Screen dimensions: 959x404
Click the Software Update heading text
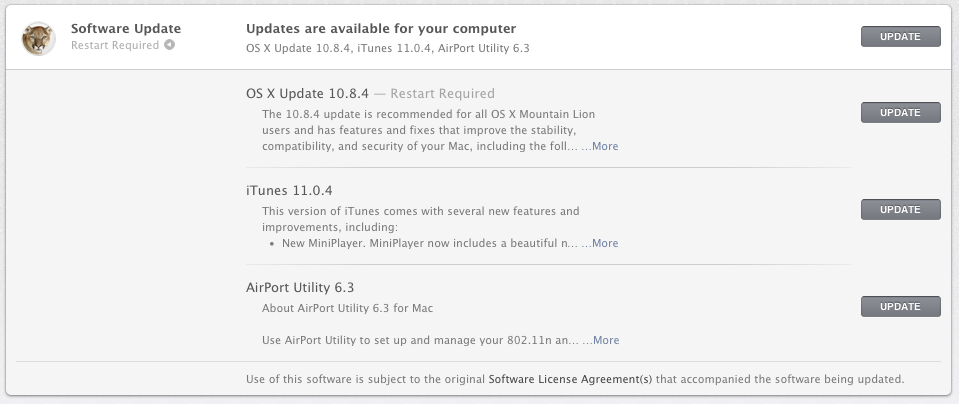click(x=126, y=29)
